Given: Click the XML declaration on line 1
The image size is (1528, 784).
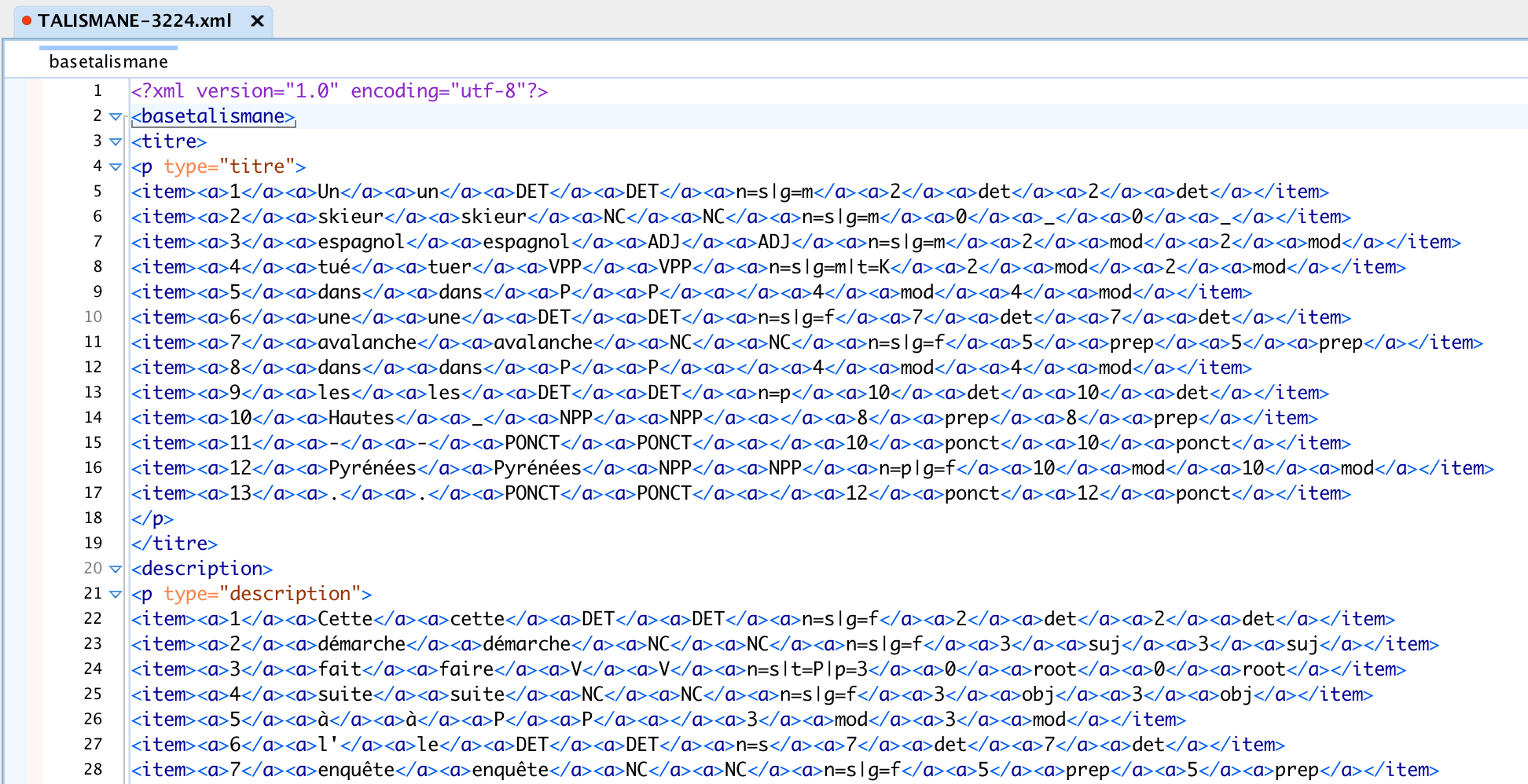Looking at the screenshot, I should pos(340,91).
